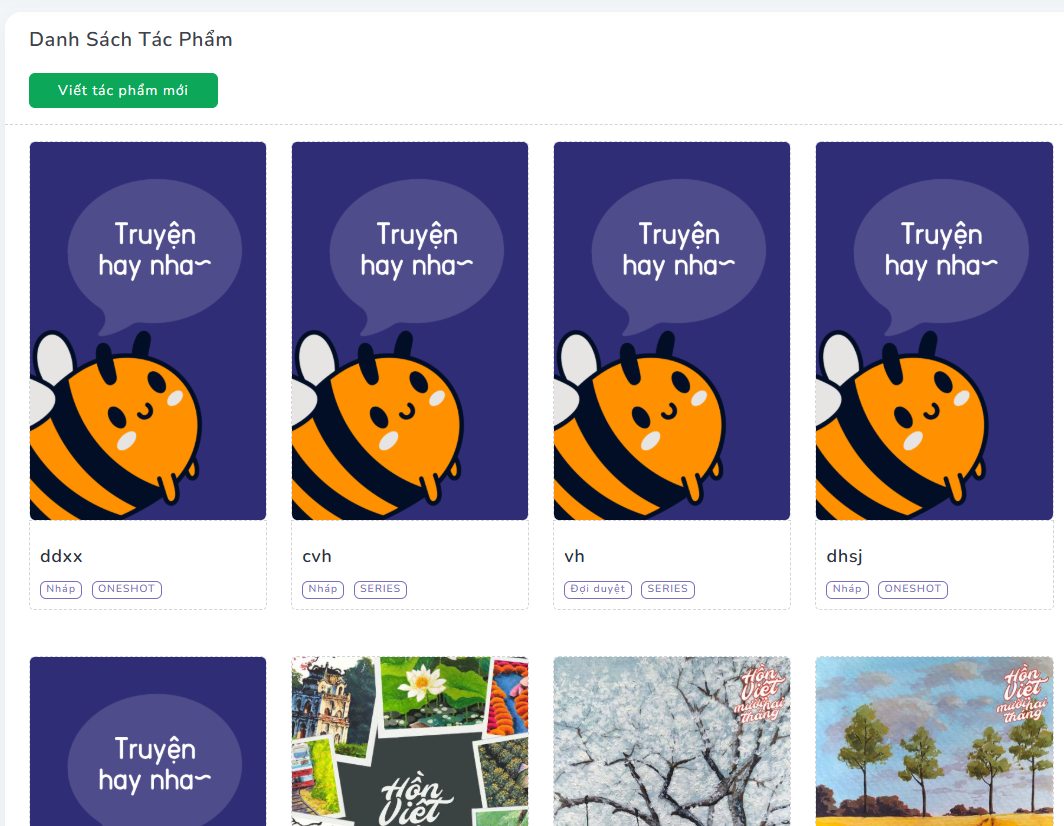Click the 'Nháp' tag under ddxx
Viewport: 1064px width, 826px height.
(x=61, y=589)
